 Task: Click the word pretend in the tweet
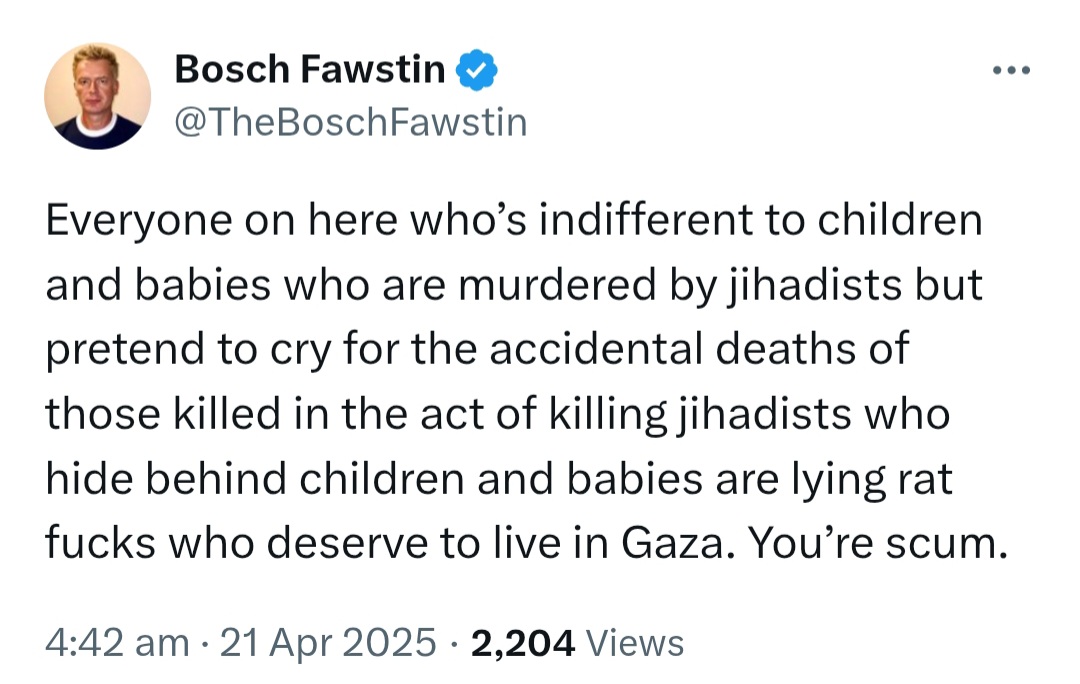click(x=125, y=349)
